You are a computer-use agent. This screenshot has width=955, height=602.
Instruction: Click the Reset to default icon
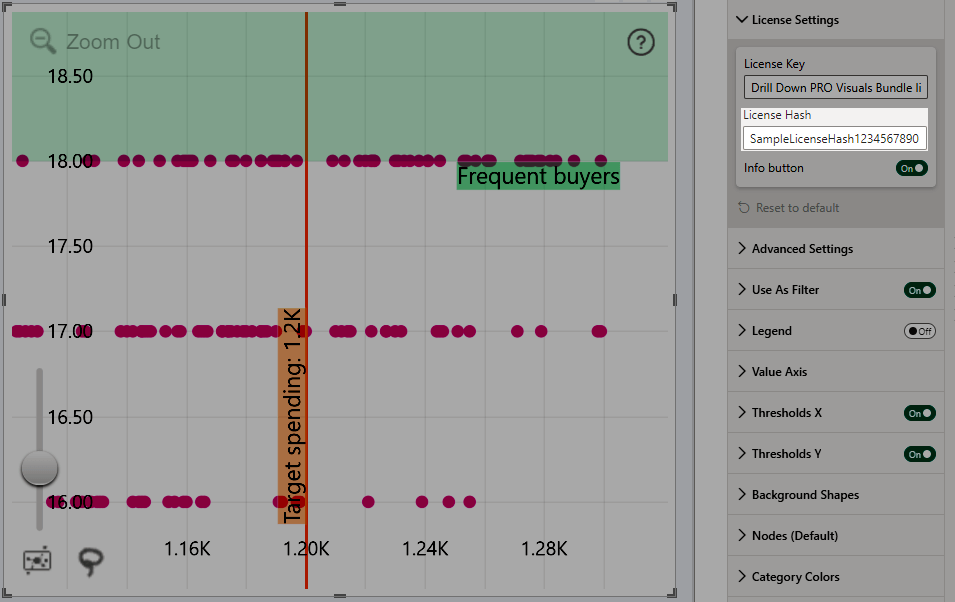pos(743,208)
